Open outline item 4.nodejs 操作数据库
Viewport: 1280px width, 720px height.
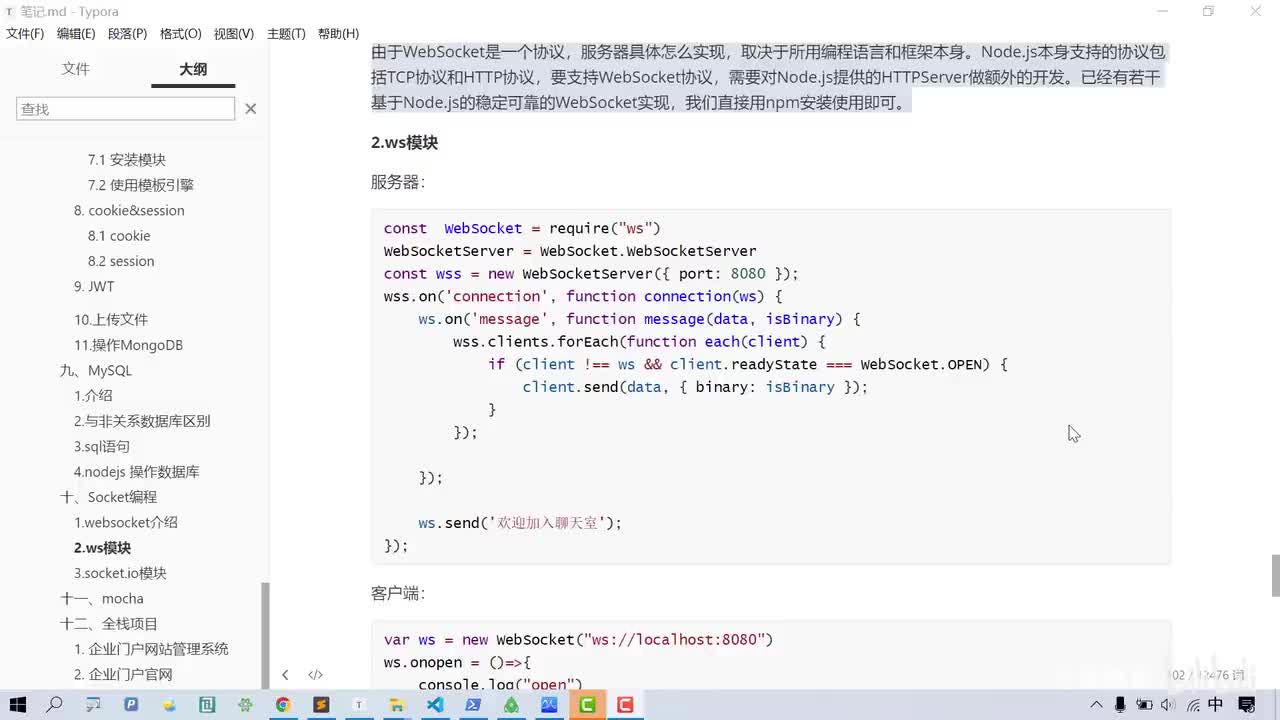click(x=137, y=472)
